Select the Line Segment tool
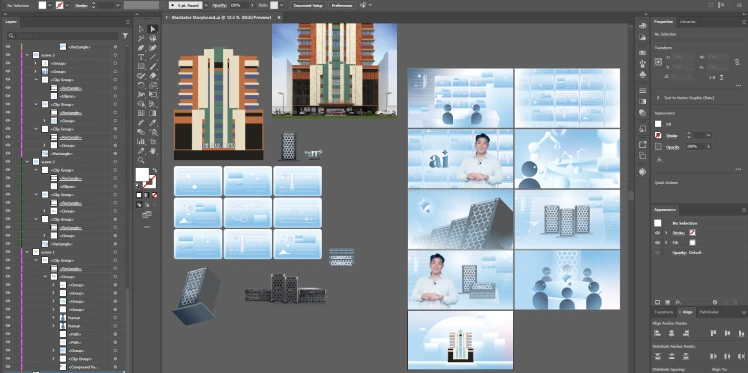748x373 pixels. point(153,57)
